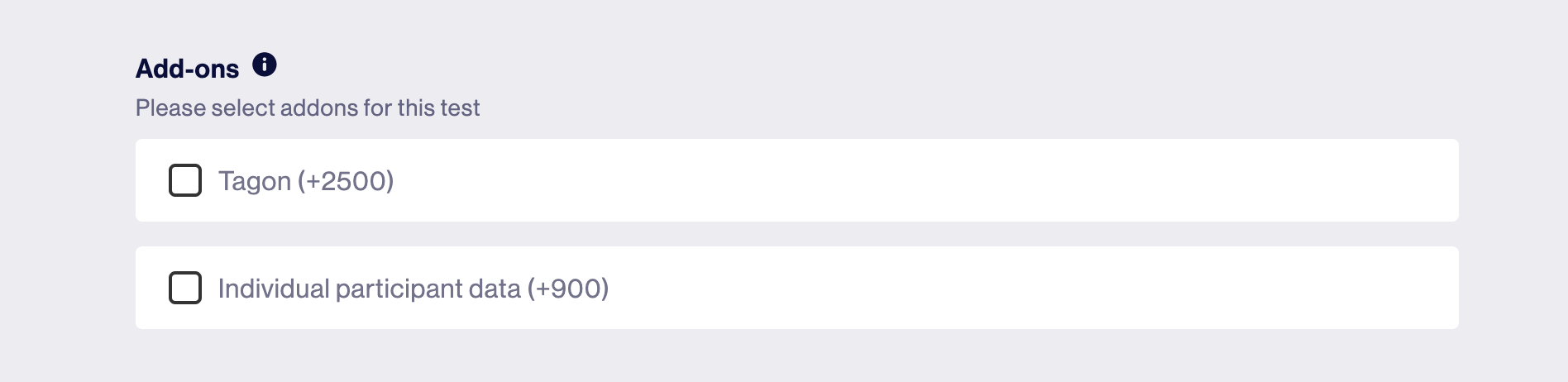Check the box for the +2500 add-on
1568x382 pixels.
(x=185, y=180)
